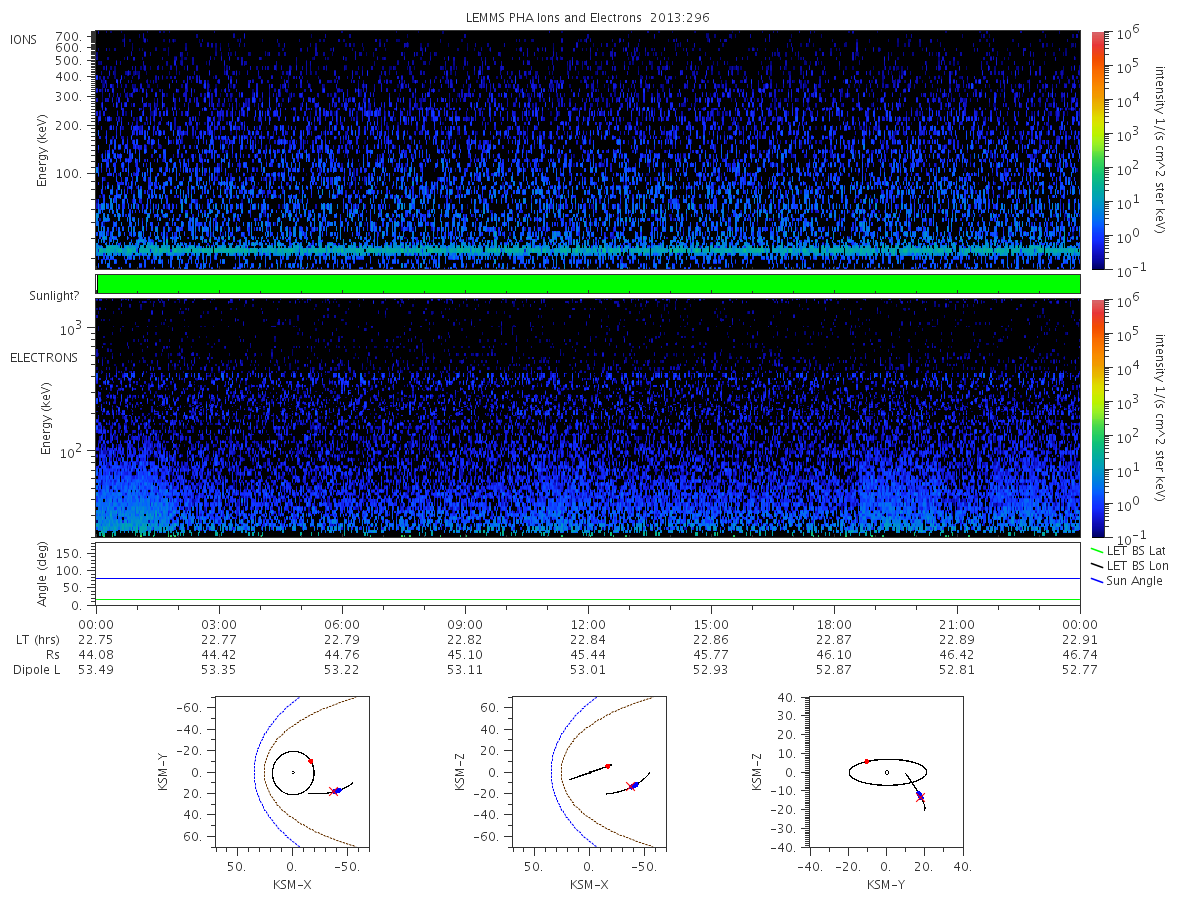Select the 12:00 time axis tick label
Screen dimensions: 1200x900
pos(588,624)
